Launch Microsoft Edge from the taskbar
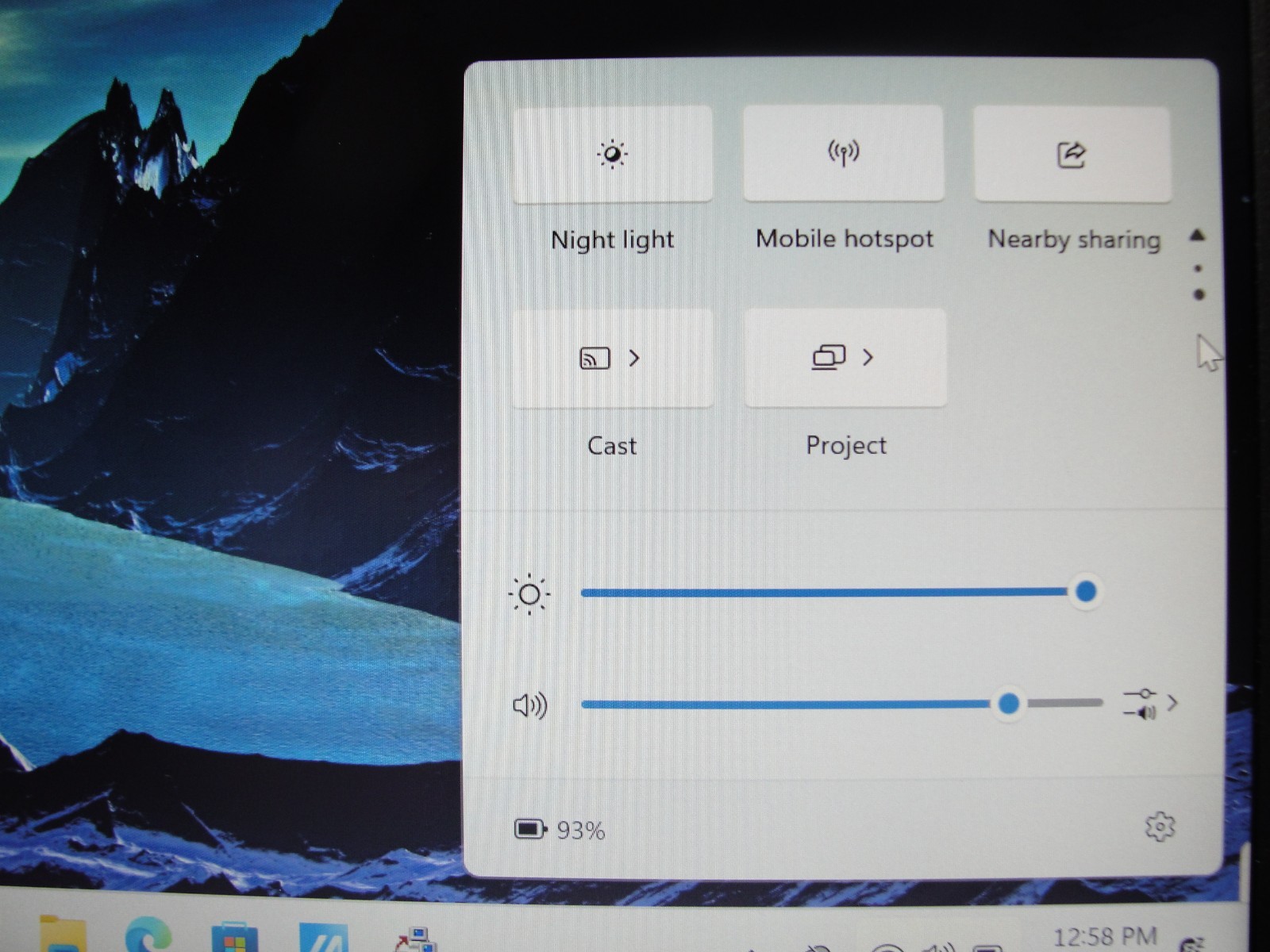This screenshot has height=952, width=1270. tap(148, 935)
